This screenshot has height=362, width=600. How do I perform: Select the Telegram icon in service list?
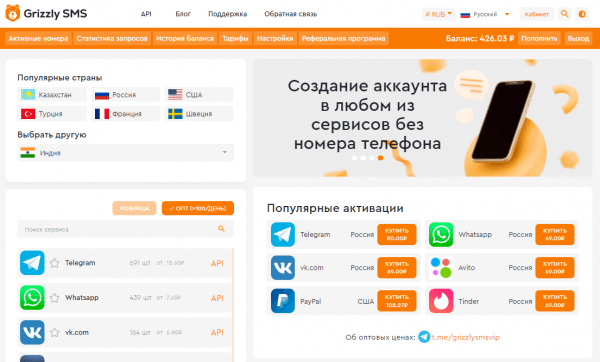pyautogui.click(x=32, y=263)
